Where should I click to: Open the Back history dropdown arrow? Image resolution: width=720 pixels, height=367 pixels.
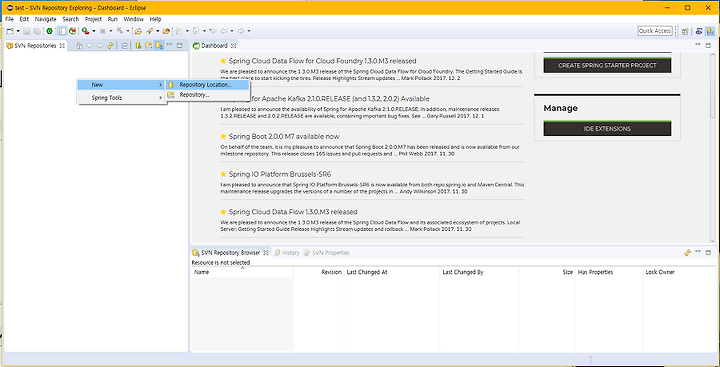click(231, 31)
